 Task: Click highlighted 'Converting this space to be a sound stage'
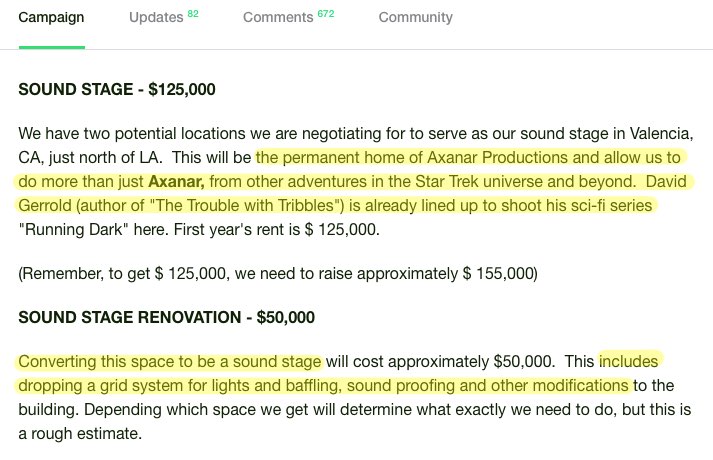click(170, 362)
